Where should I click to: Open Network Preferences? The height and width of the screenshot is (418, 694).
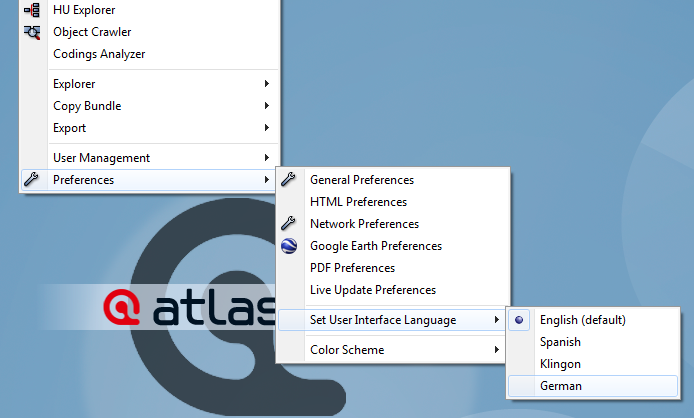pos(393,224)
